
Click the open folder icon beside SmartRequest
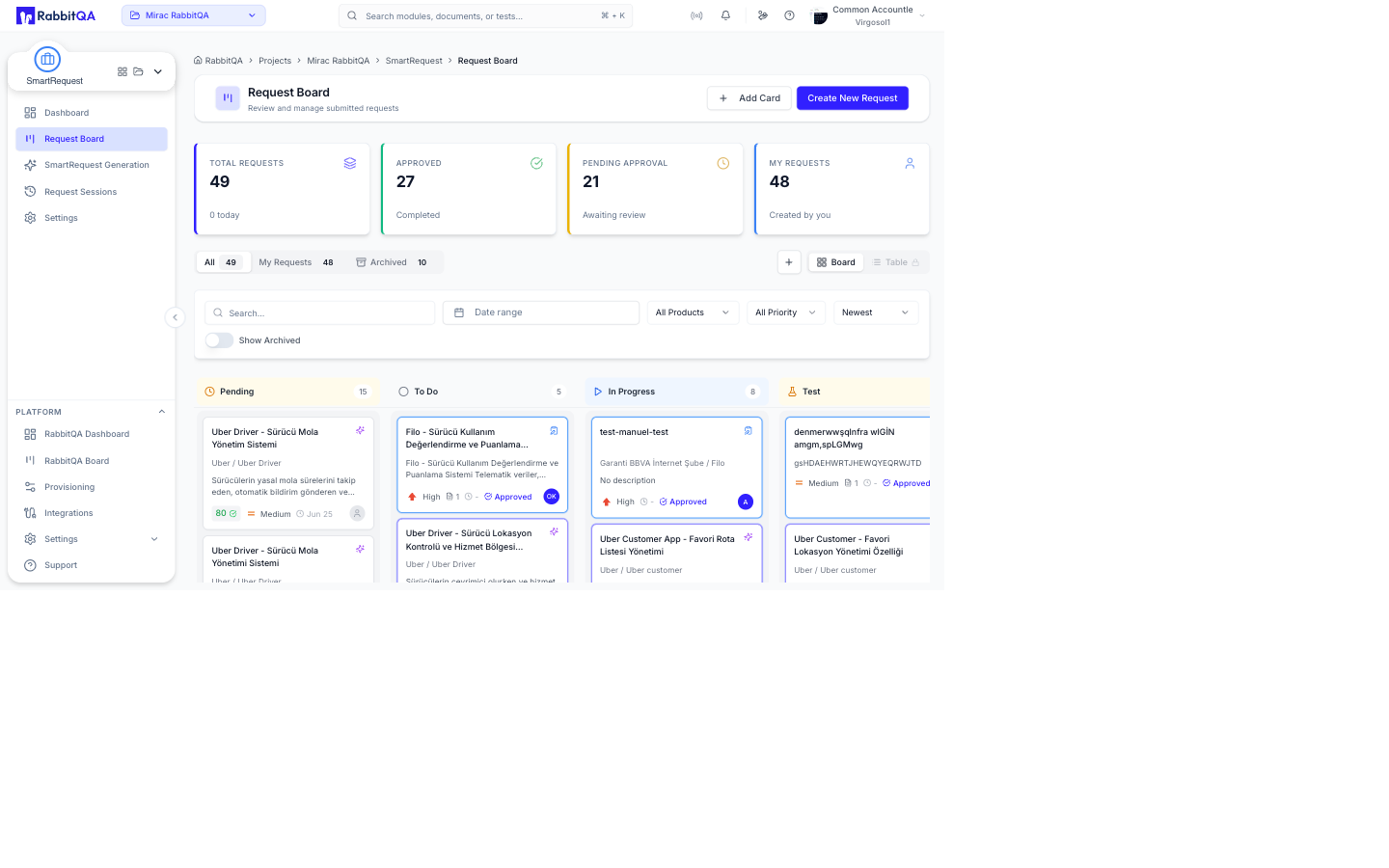[138, 71]
